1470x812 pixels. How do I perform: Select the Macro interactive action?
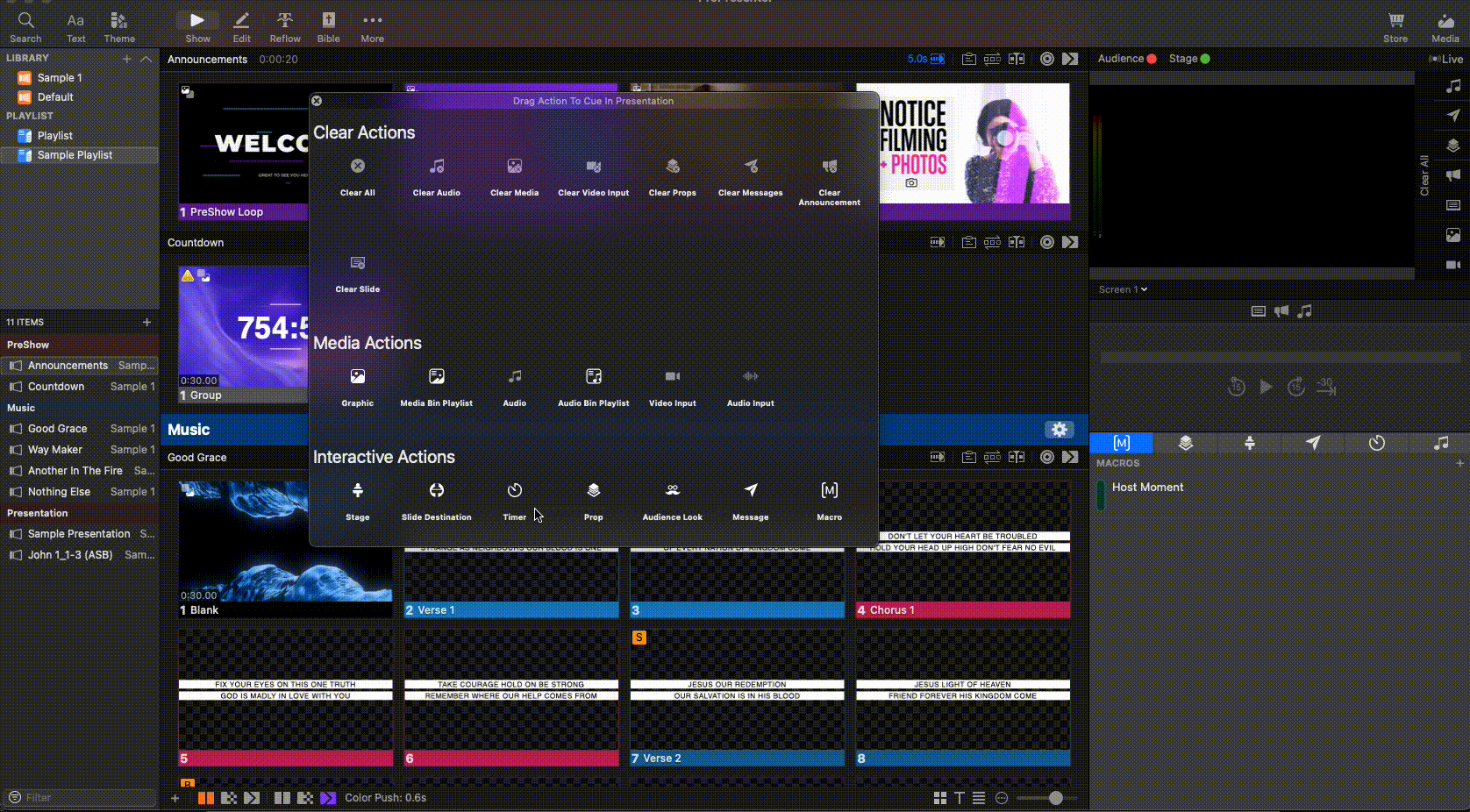(x=830, y=490)
